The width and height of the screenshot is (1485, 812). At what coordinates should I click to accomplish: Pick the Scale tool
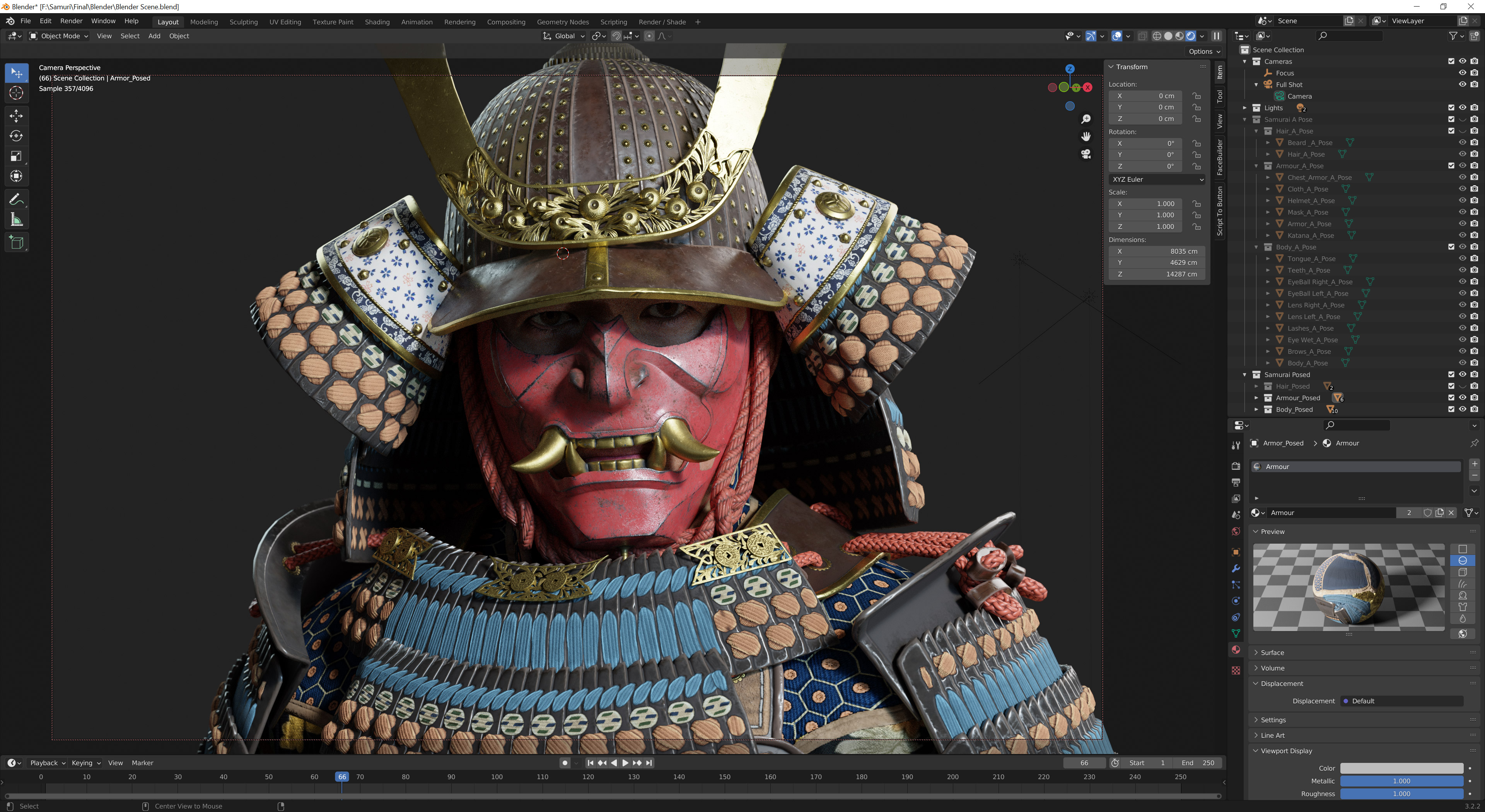point(17,155)
